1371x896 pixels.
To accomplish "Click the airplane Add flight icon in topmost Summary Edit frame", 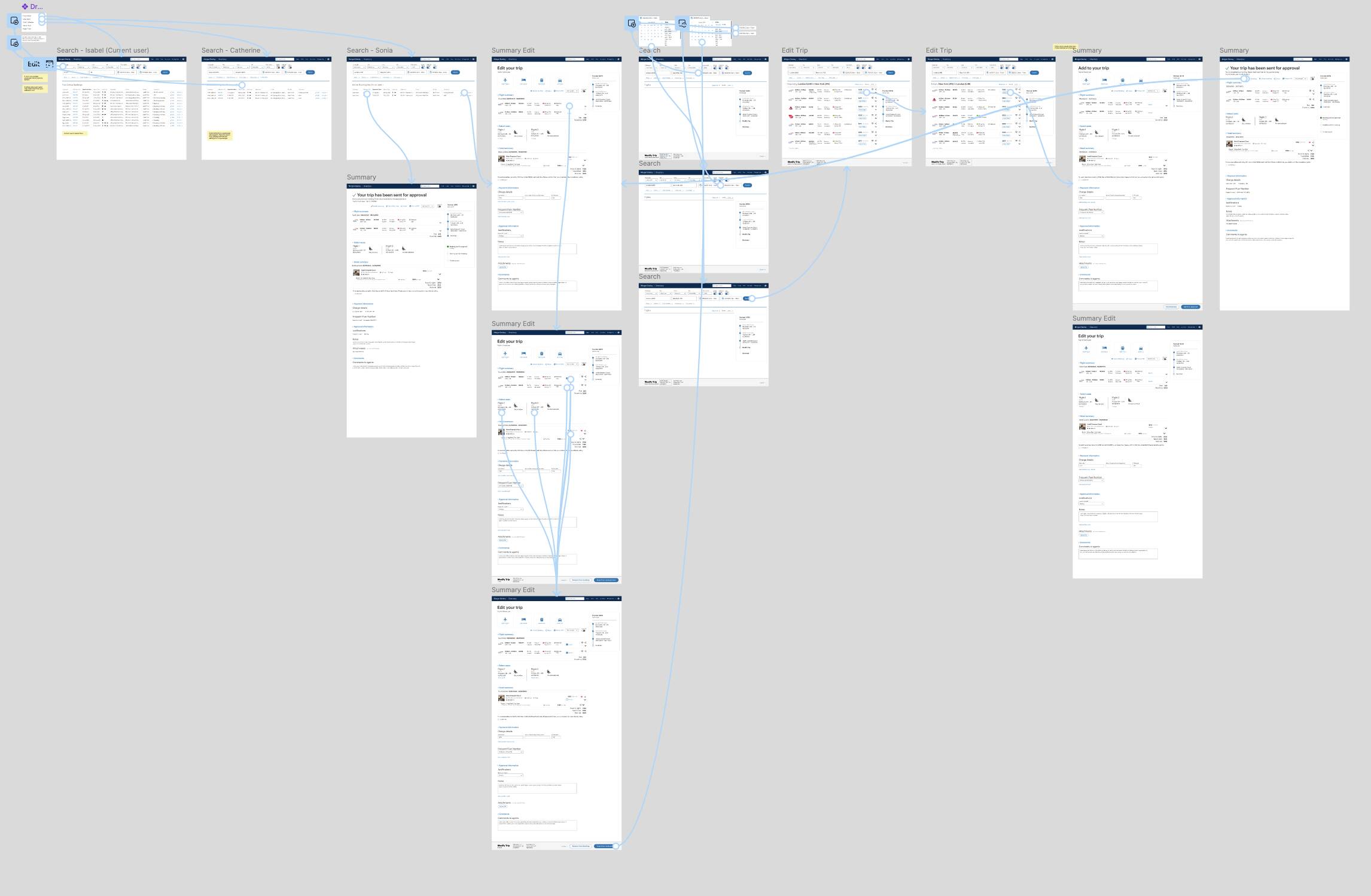I will pyautogui.click(x=505, y=80).
